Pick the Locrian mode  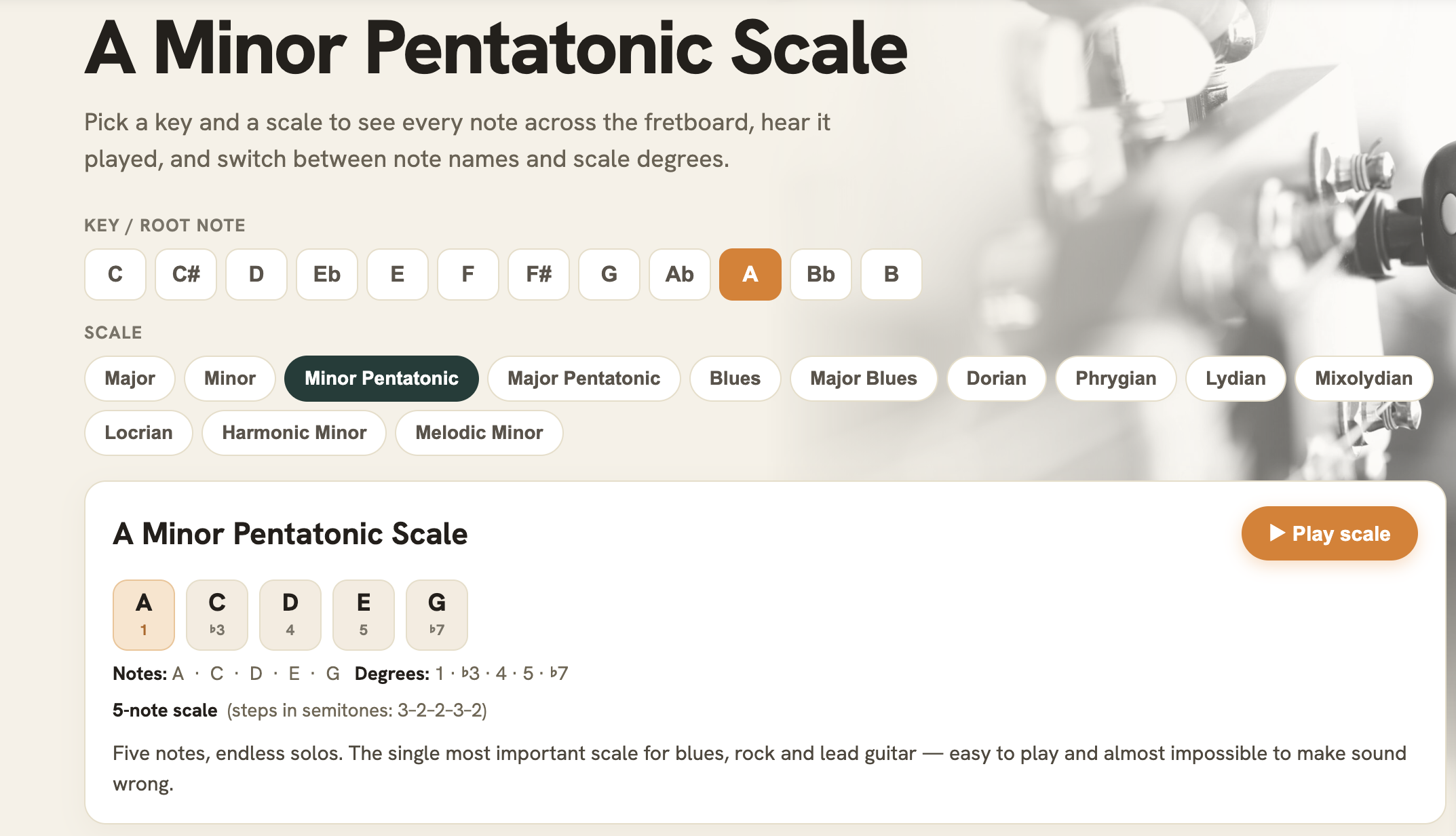tap(138, 433)
